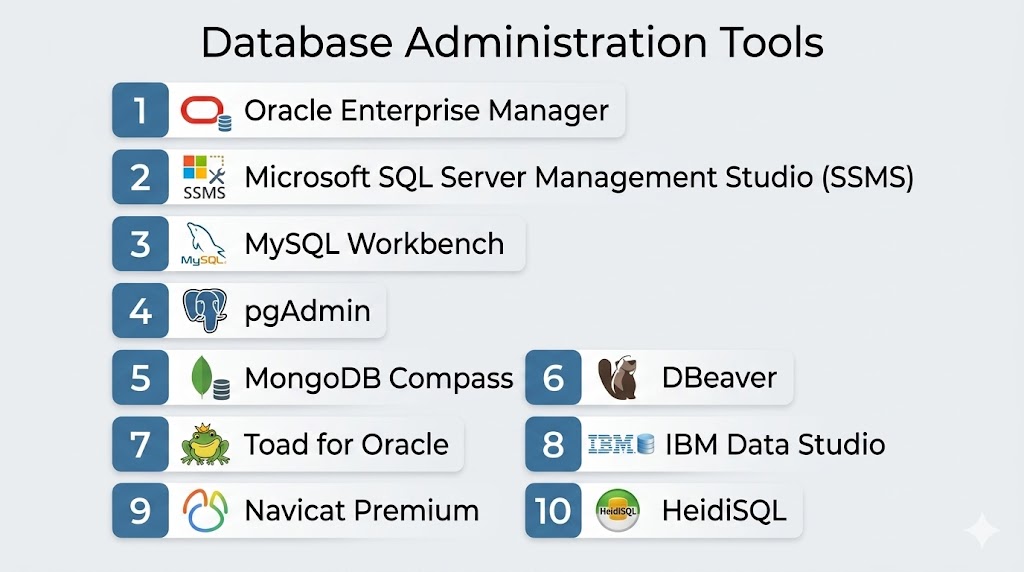Click the sparkle star in bottom corner
This screenshot has width=1024, height=572.
(982, 530)
